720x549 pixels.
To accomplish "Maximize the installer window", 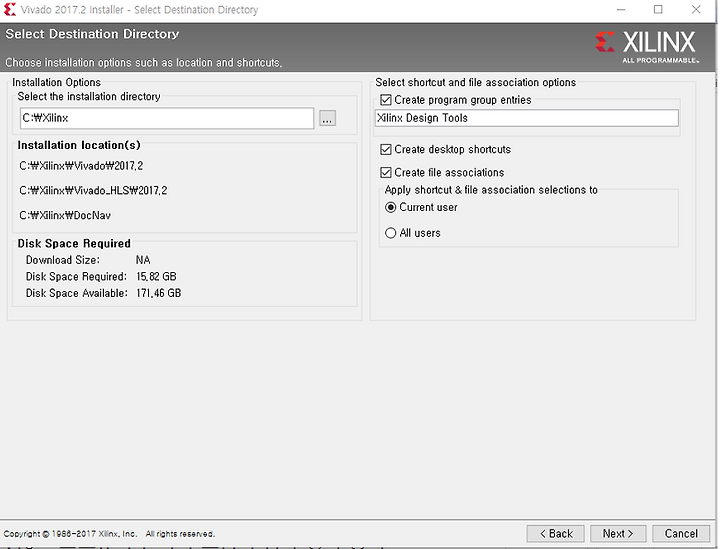I will click(x=658, y=10).
